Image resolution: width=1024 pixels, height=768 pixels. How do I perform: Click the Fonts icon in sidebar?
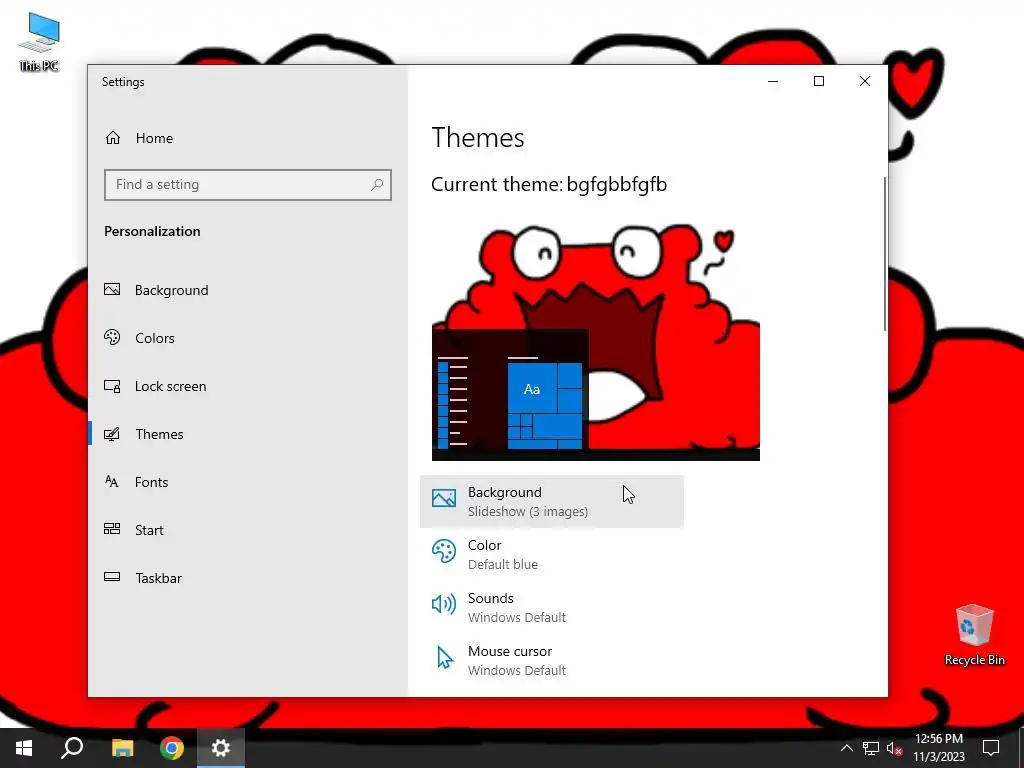pyautogui.click(x=112, y=482)
